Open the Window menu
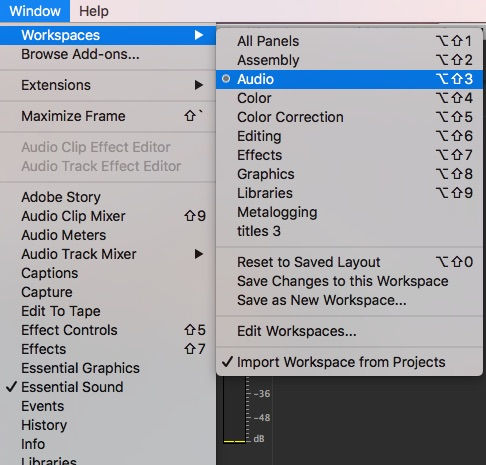 pyautogui.click(x=35, y=11)
